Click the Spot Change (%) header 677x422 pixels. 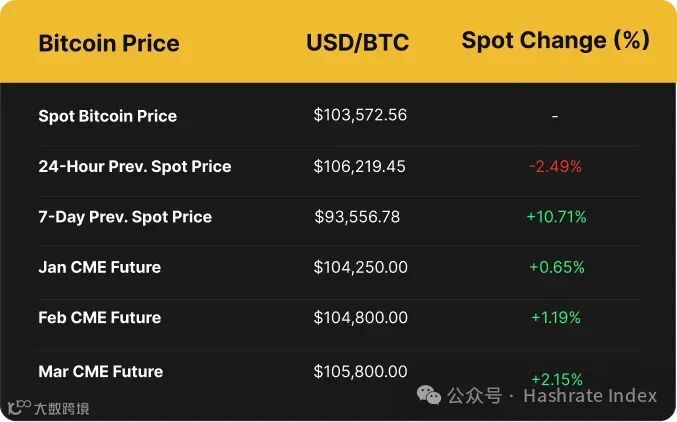click(555, 41)
